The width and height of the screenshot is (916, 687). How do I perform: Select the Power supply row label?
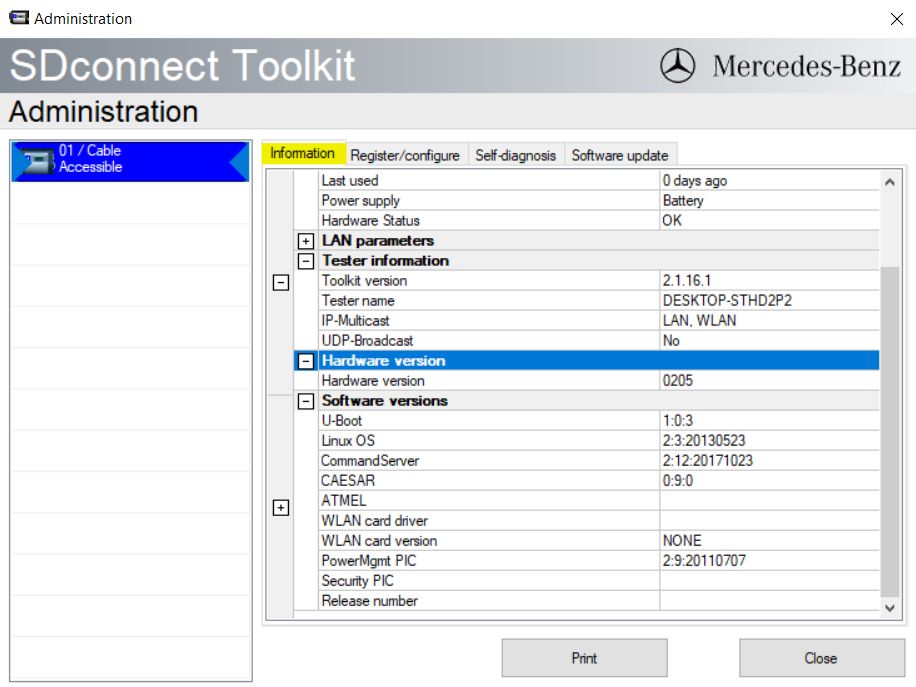[x=360, y=200]
